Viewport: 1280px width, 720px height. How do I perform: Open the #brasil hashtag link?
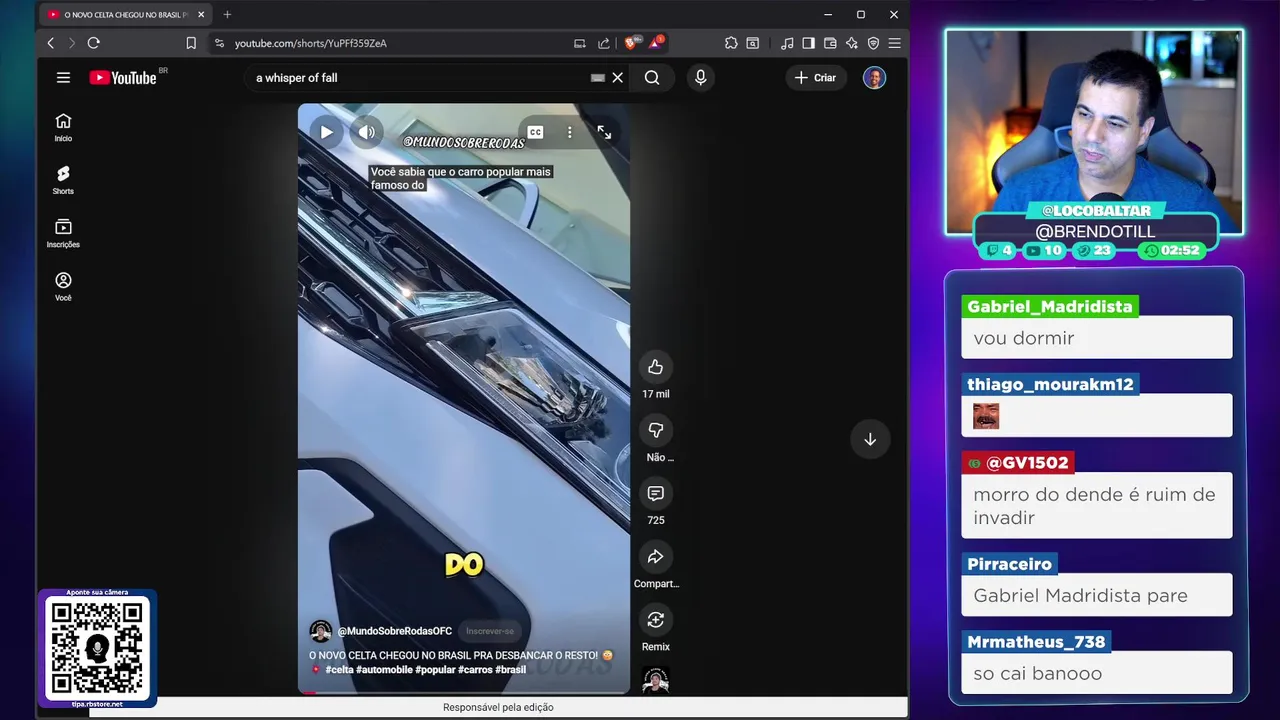510,670
